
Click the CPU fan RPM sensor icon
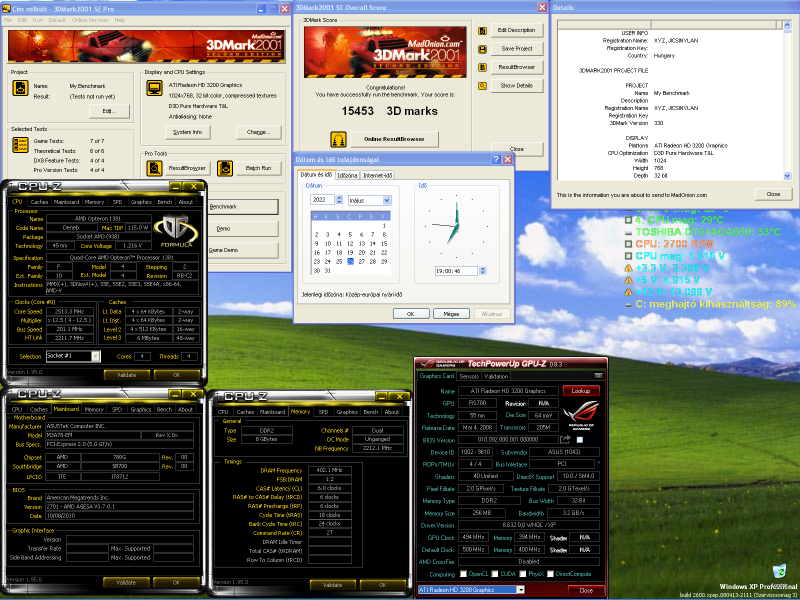click(629, 244)
